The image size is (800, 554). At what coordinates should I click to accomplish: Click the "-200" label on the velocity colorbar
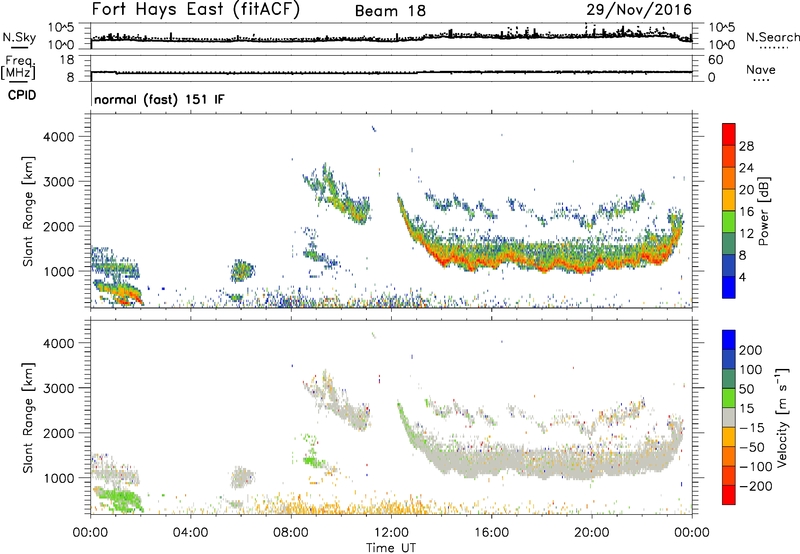[x=756, y=486]
